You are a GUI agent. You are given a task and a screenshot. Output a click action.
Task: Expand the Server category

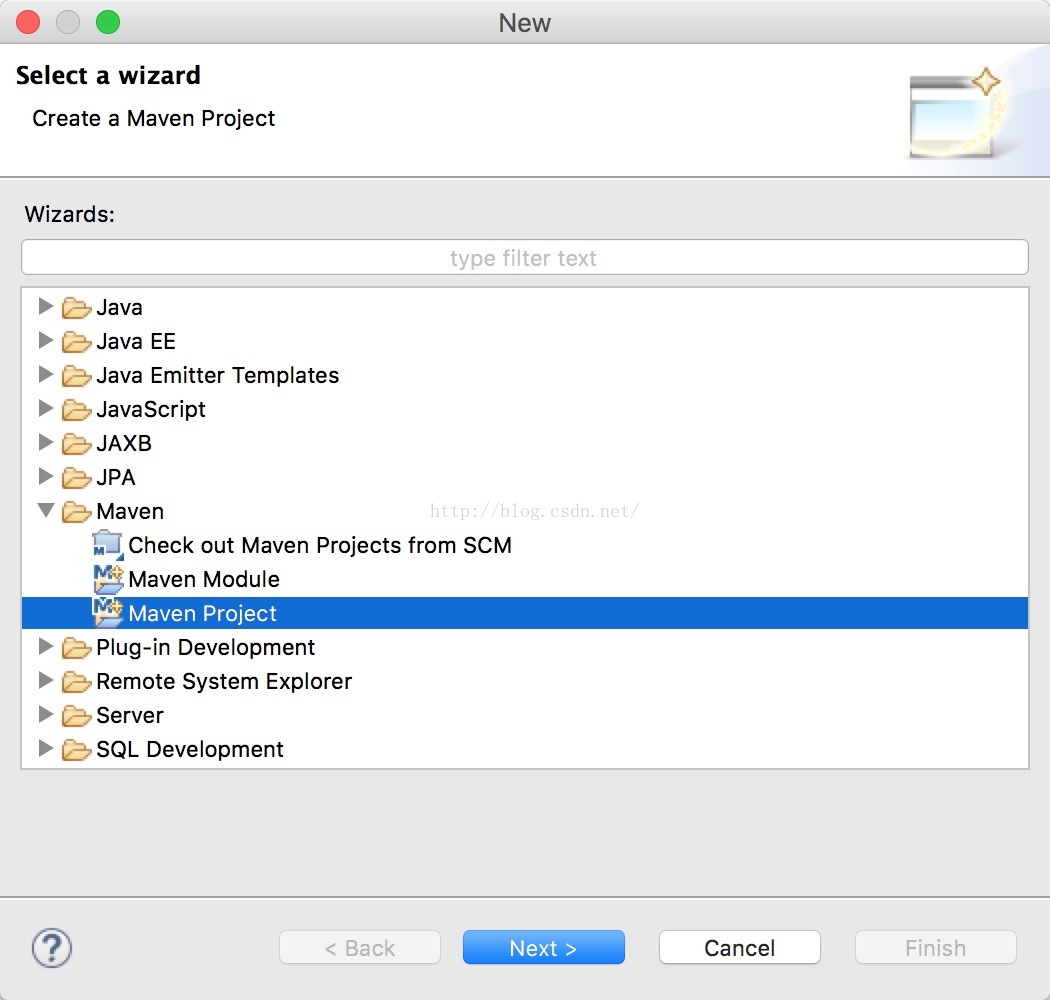coord(46,715)
